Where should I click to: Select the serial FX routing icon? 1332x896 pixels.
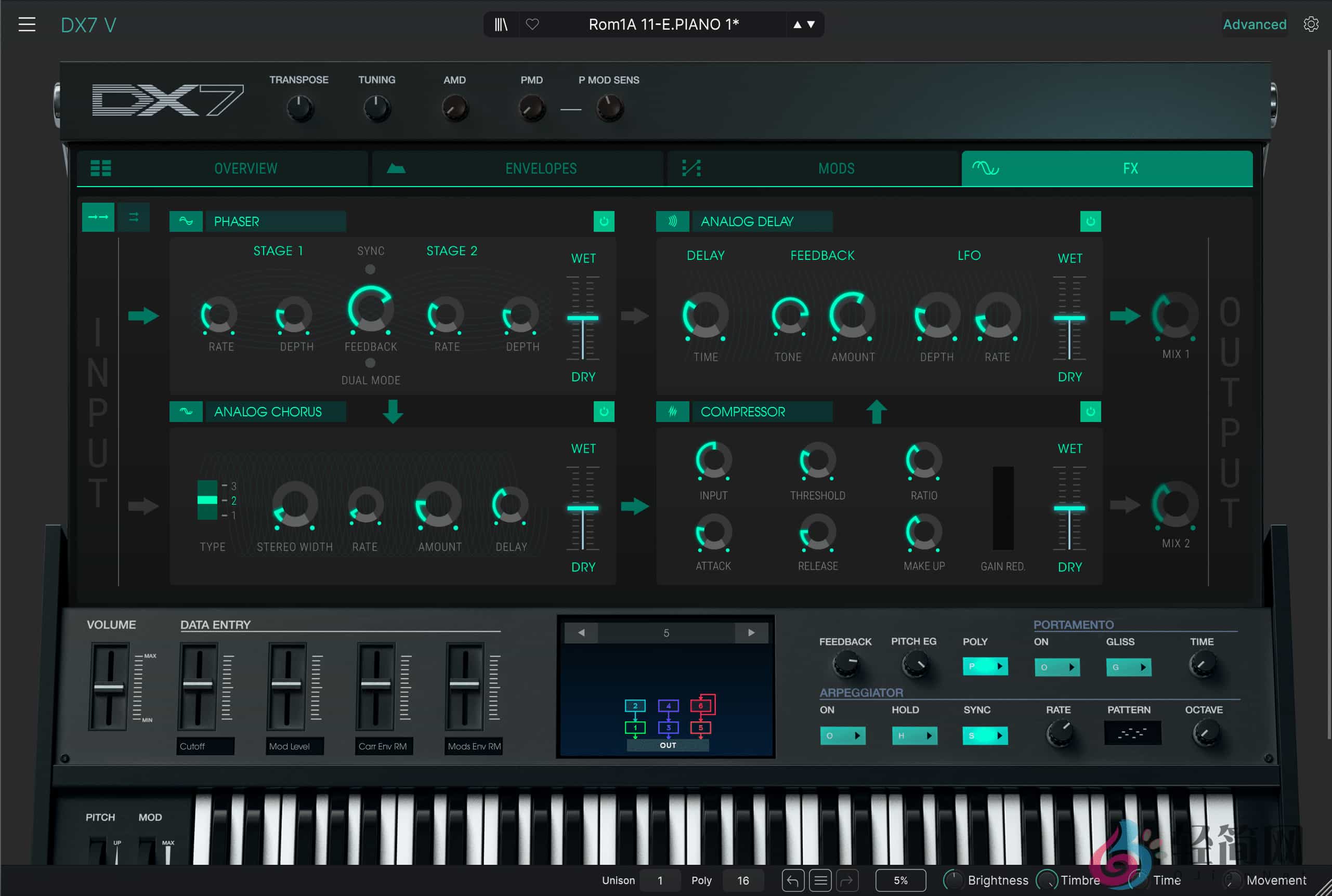coord(98,217)
